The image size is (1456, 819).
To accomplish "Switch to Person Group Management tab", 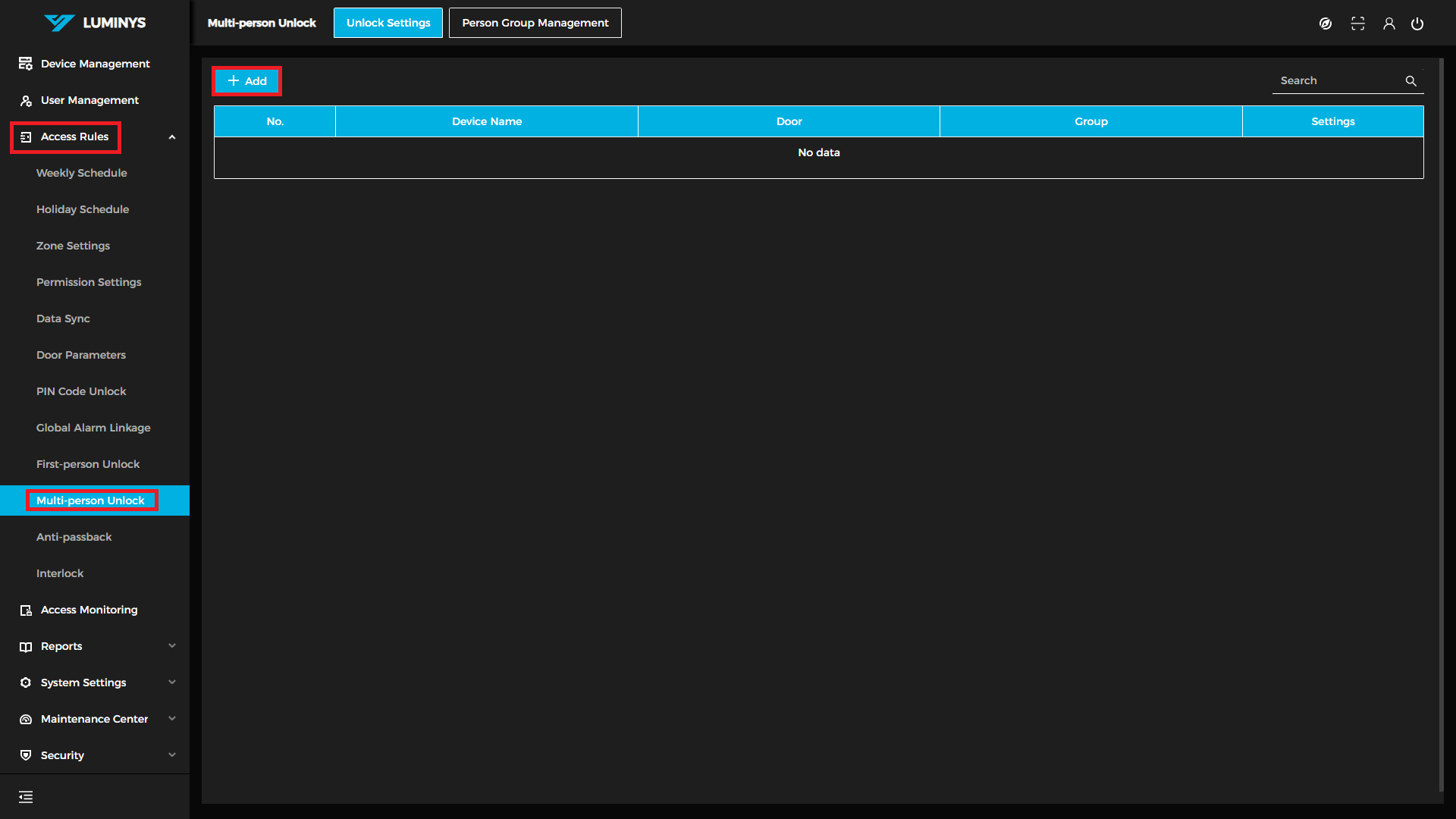I will (535, 23).
